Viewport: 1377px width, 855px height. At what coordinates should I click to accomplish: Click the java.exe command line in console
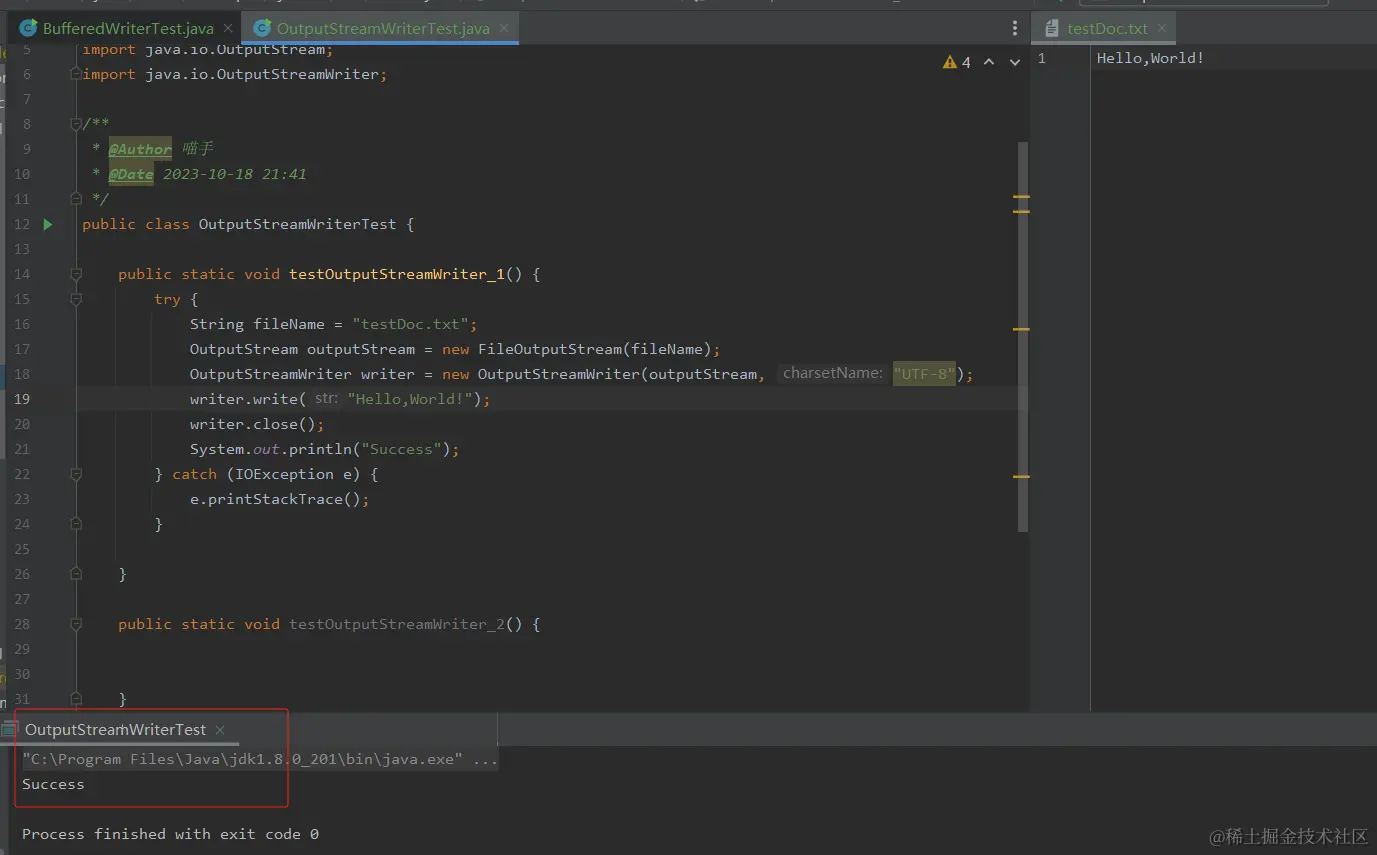point(259,759)
